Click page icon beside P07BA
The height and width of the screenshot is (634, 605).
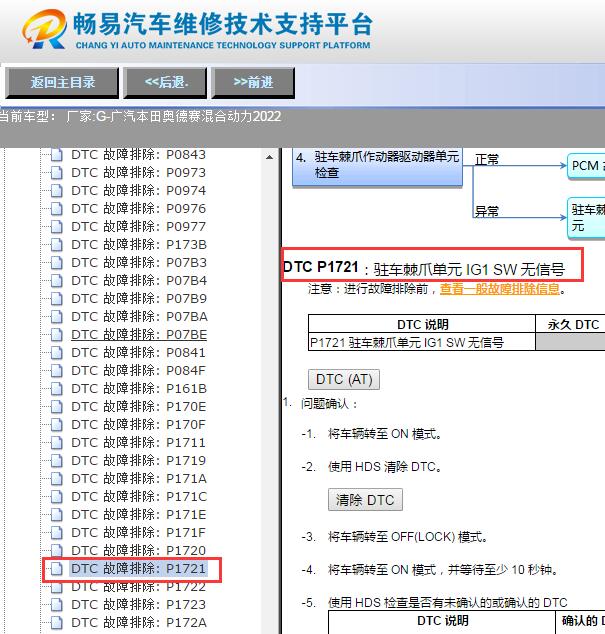tap(57, 317)
